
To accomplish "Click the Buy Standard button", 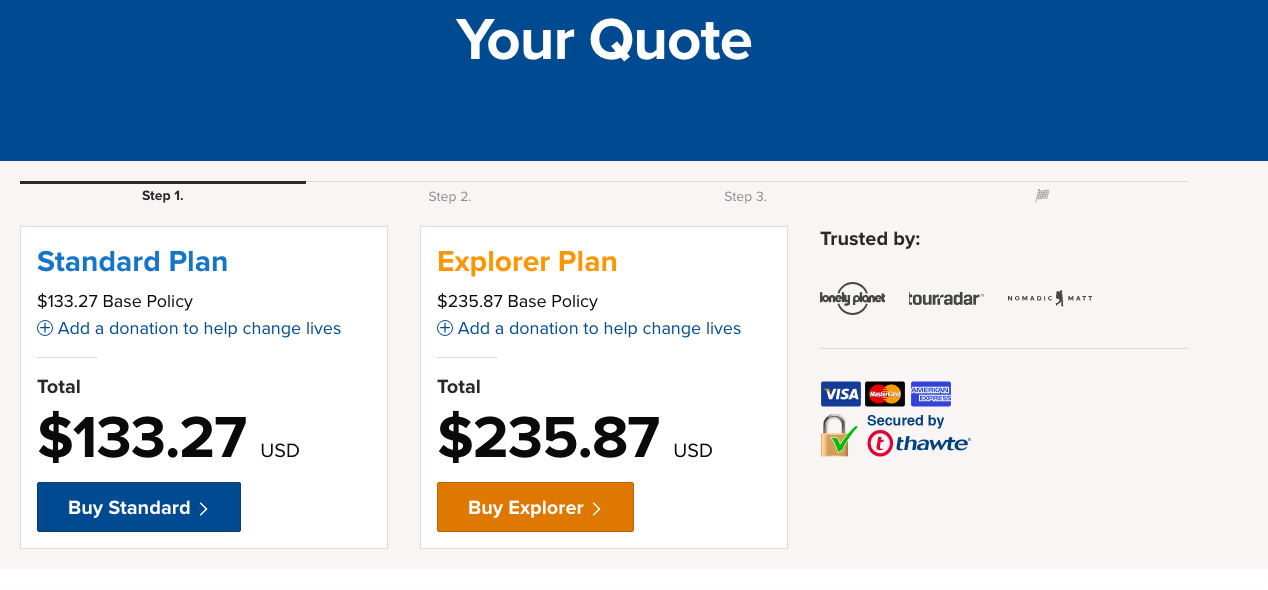I will click(138, 507).
